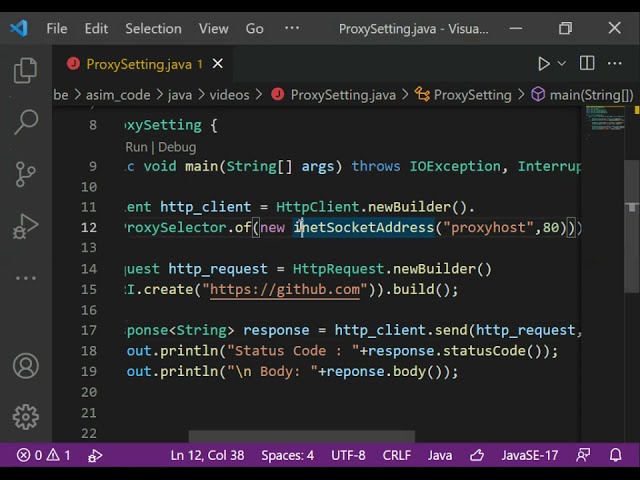
Task: Click HttpClient.newBuilder() on line 11
Action: pos(371,207)
